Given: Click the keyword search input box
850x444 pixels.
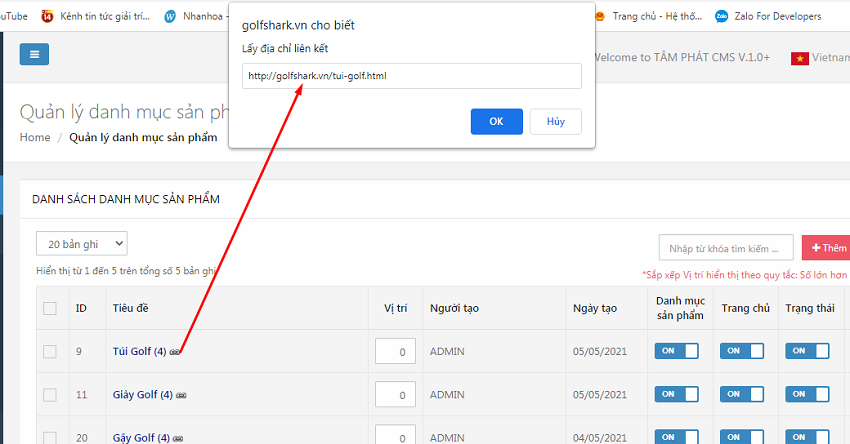Looking at the screenshot, I should (726, 248).
